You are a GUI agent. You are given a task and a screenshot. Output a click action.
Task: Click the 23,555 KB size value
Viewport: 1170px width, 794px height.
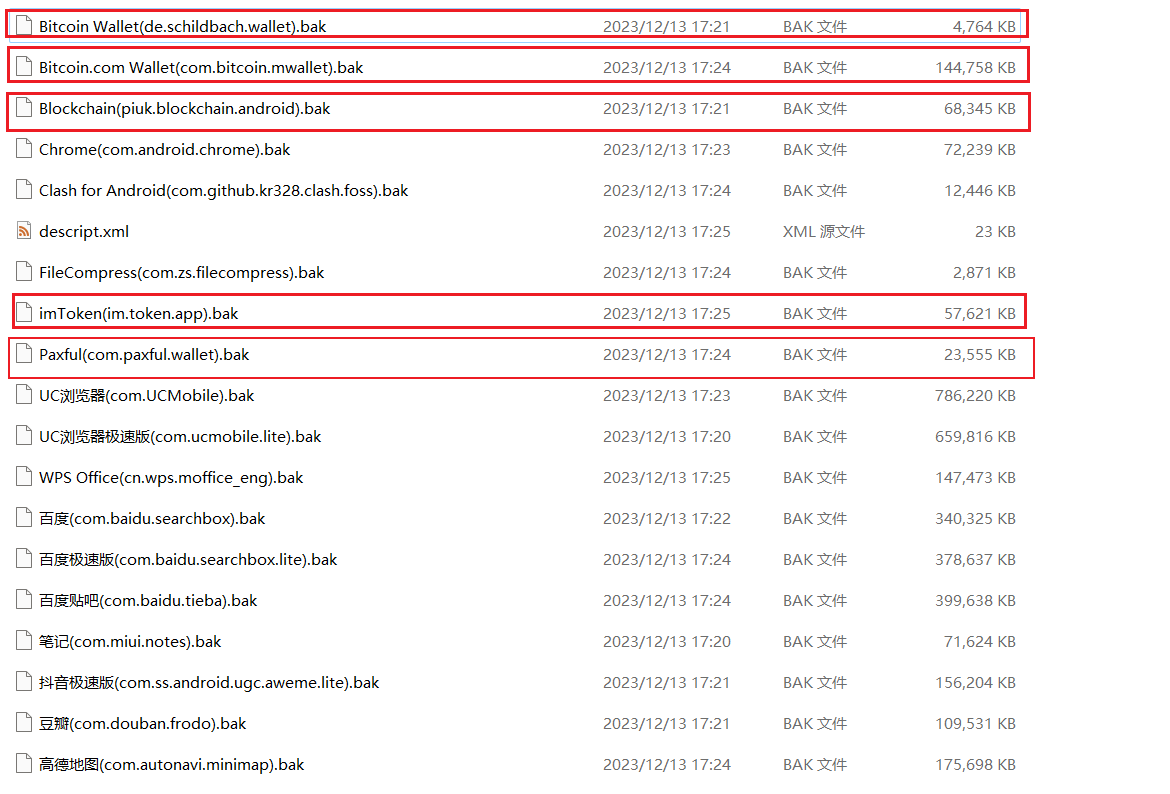point(980,355)
